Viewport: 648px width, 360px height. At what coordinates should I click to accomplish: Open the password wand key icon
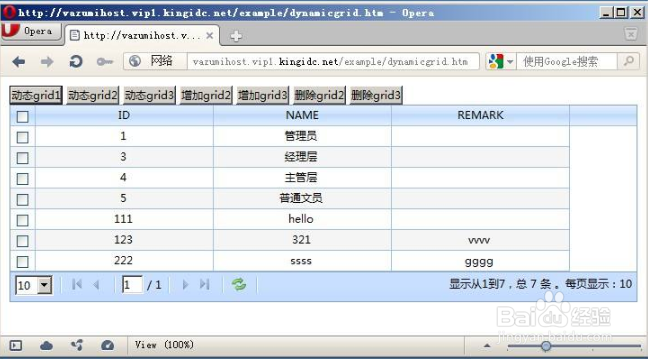click(x=105, y=62)
